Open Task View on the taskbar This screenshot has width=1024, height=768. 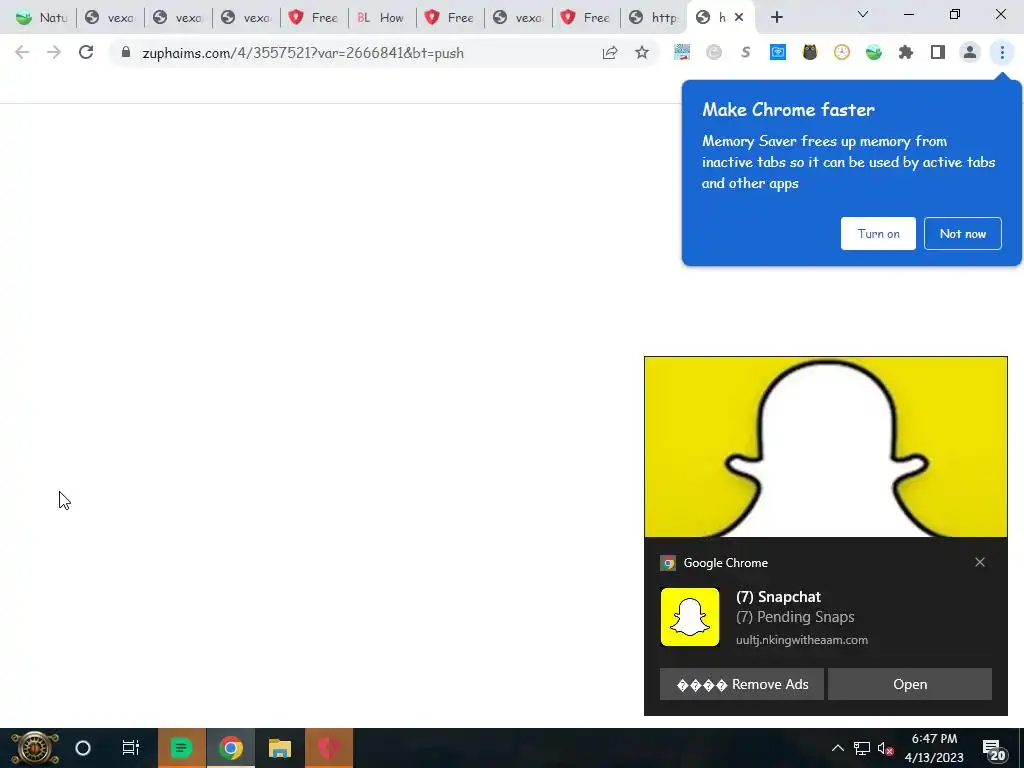tap(131, 748)
